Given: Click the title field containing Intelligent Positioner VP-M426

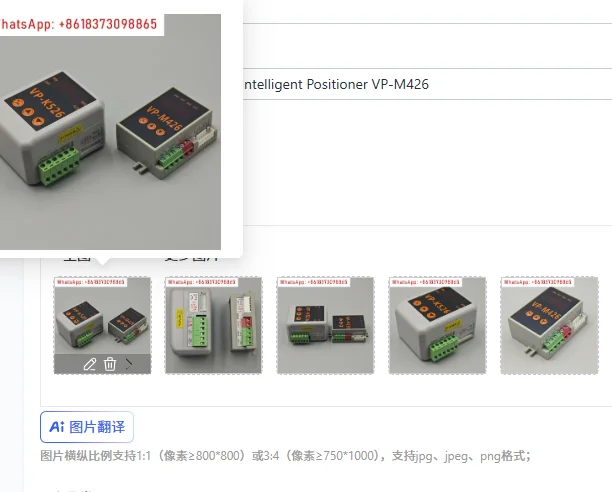Looking at the screenshot, I should pyautogui.click(x=427, y=84).
